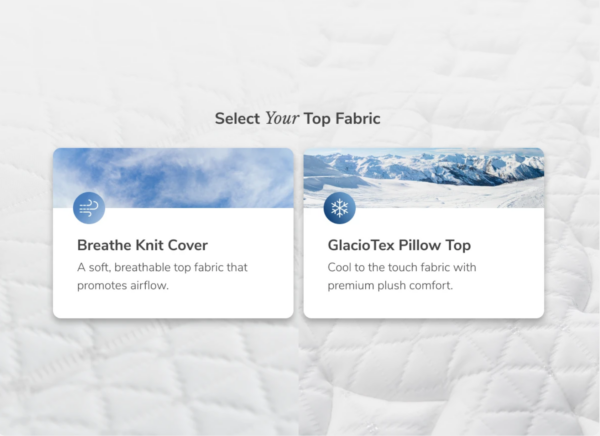Click the italic word Your in heading
600x436 pixels.
[282, 118]
